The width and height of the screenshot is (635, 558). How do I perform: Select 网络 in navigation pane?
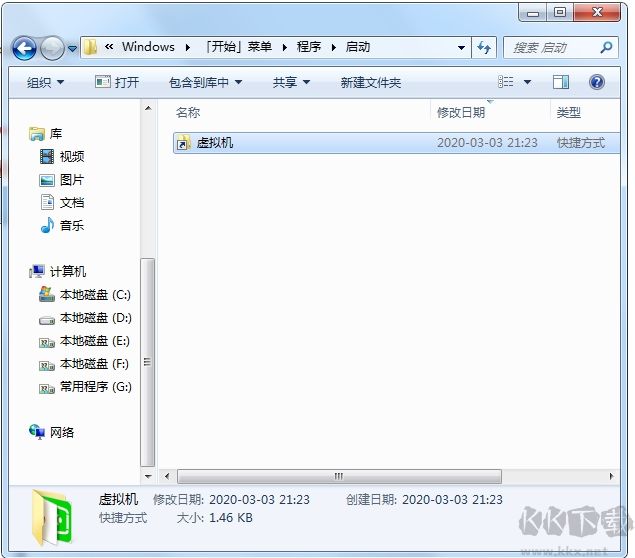62,432
